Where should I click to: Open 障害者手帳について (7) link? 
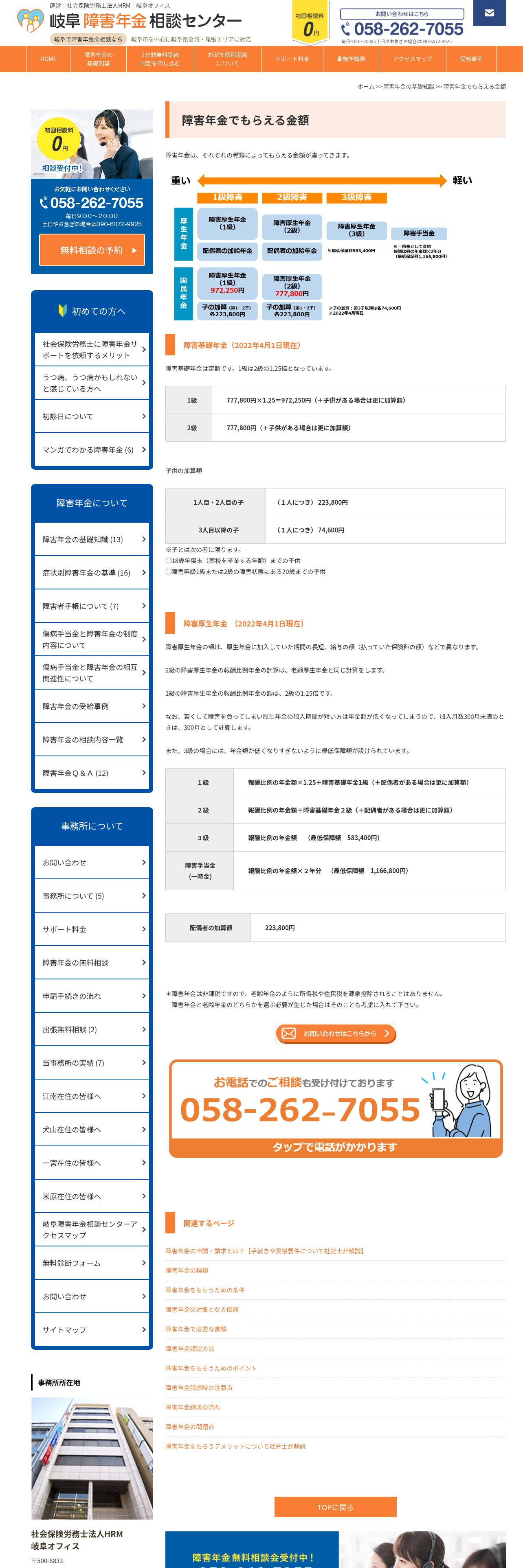[92, 606]
